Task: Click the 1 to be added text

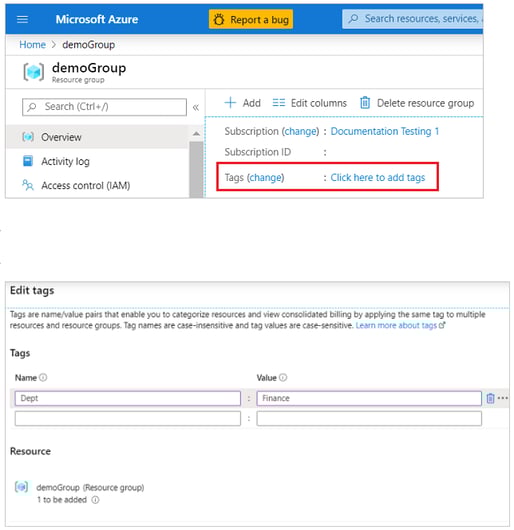Action: tap(62, 500)
